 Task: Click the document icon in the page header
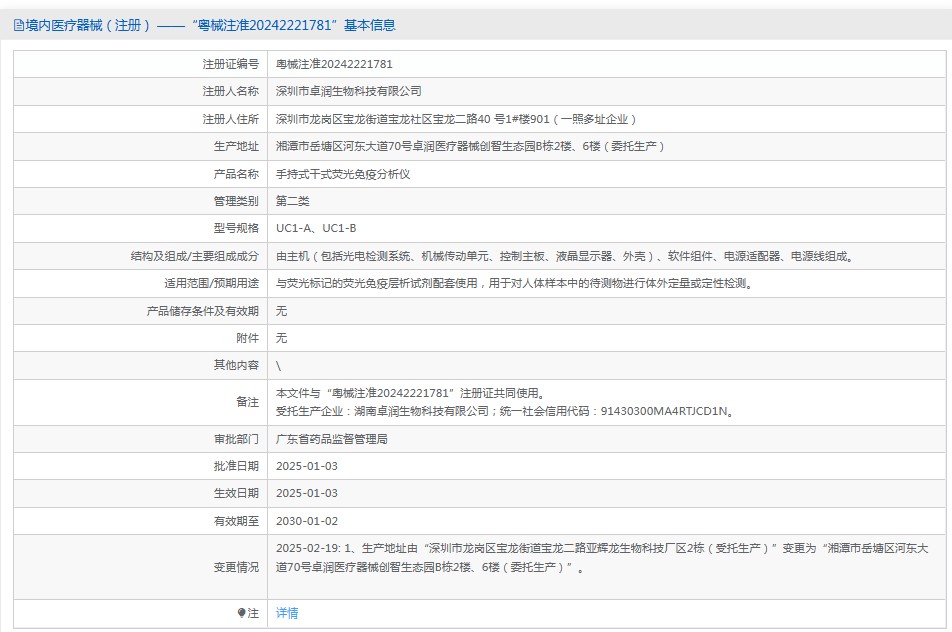click(x=18, y=25)
